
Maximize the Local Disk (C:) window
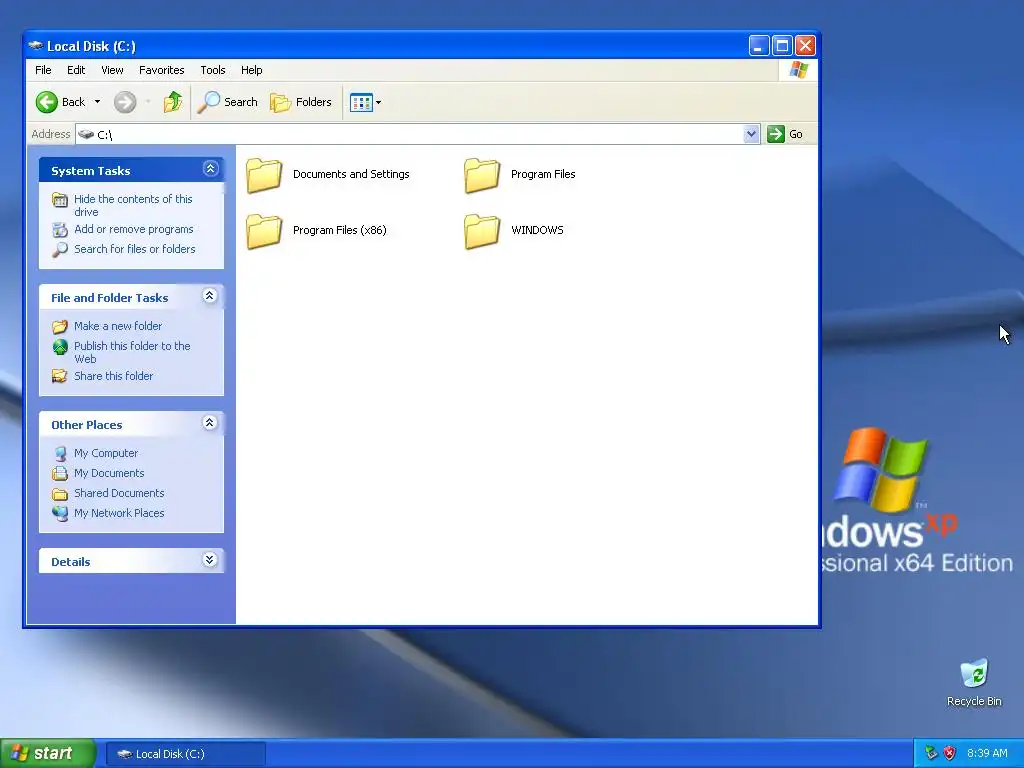[x=782, y=46]
